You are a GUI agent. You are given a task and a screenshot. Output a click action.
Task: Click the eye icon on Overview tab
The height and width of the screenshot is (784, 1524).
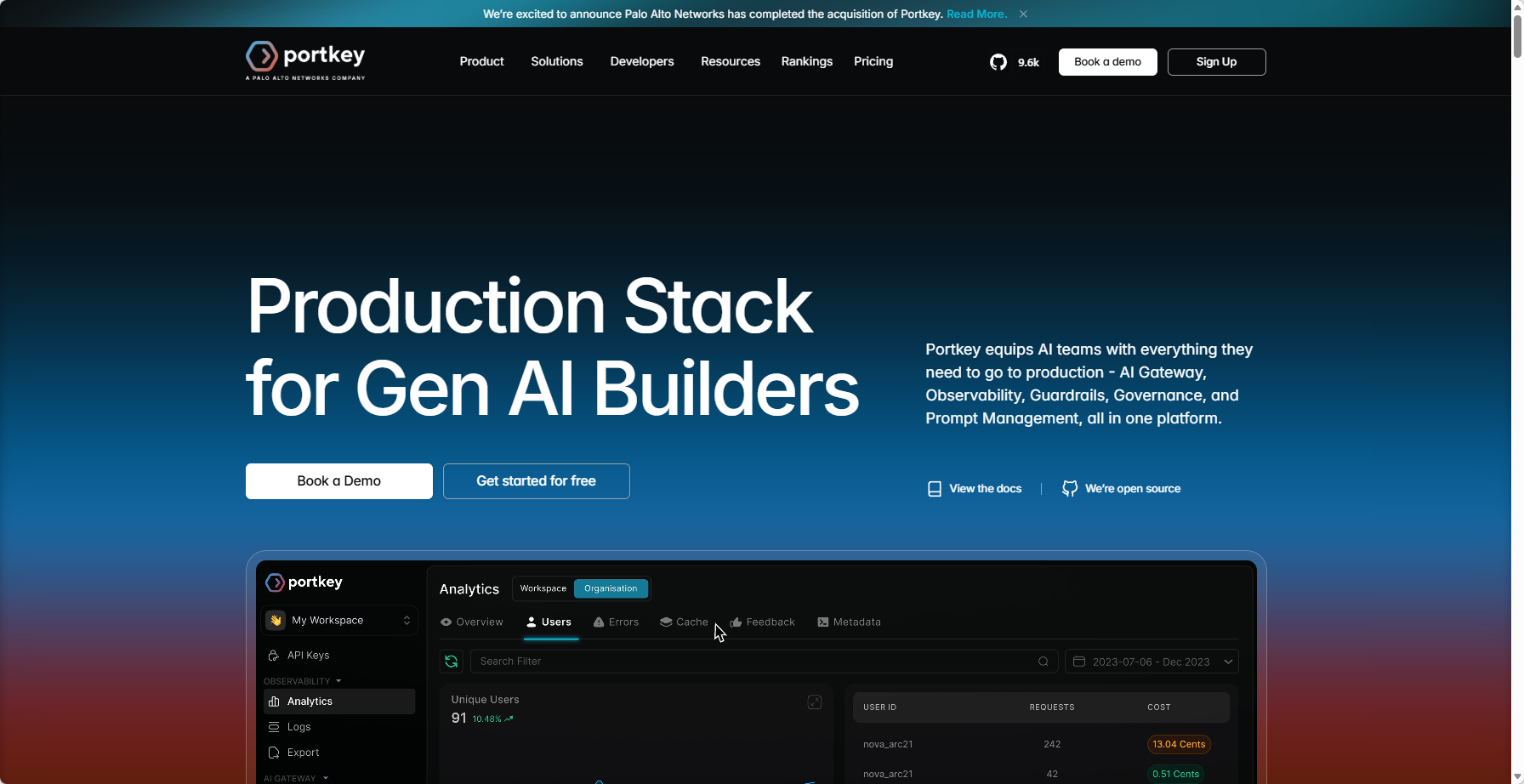click(x=446, y=622)
